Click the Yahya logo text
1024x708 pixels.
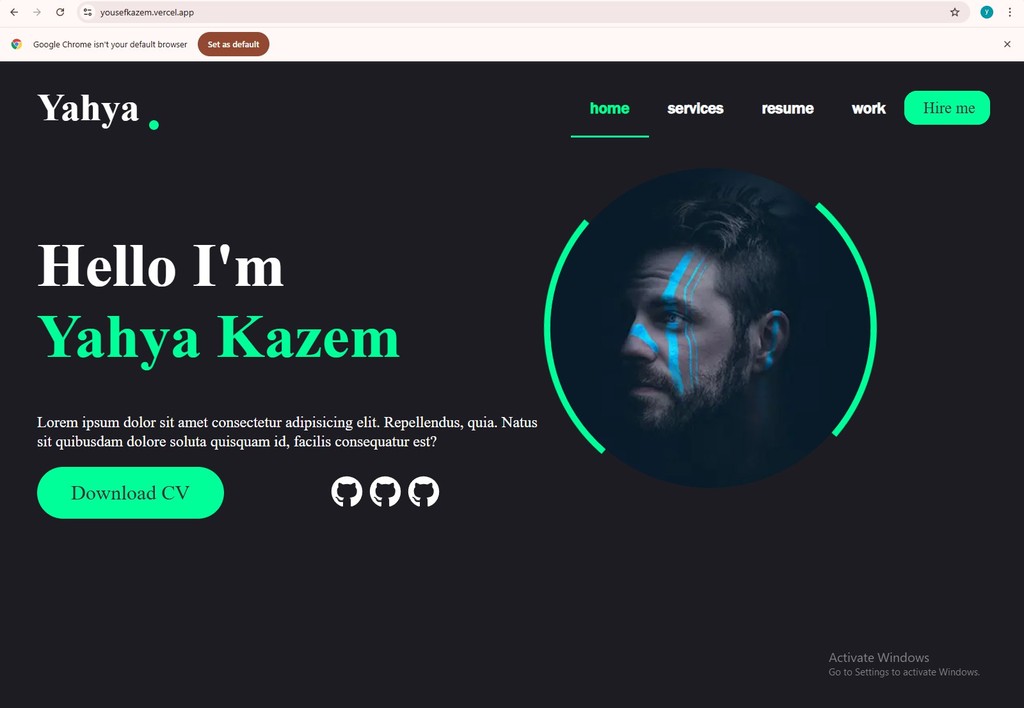click(88, 108)
